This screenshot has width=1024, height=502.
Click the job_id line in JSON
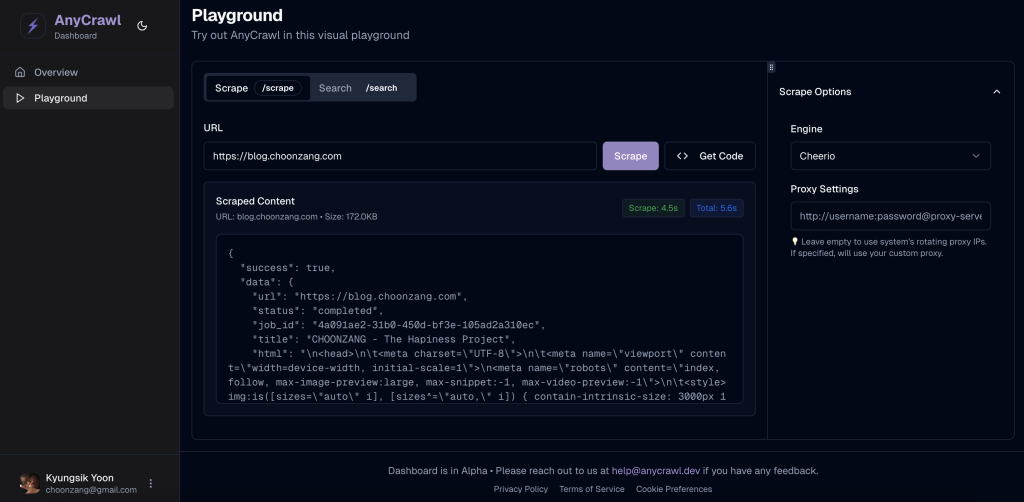click(398, 325)
